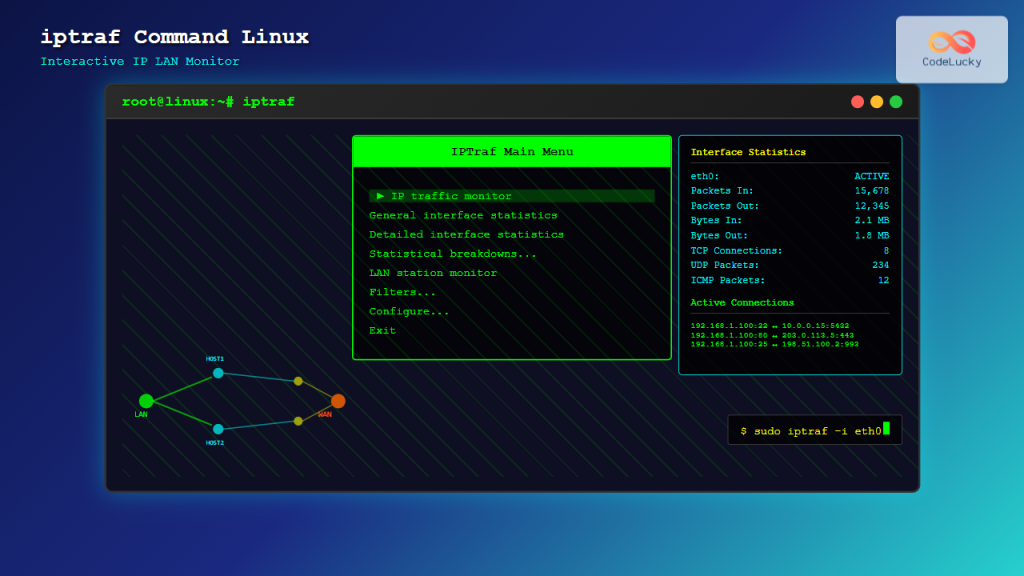Click the lower yellow router junction node

pyautogui.click(x=297, y=421)
